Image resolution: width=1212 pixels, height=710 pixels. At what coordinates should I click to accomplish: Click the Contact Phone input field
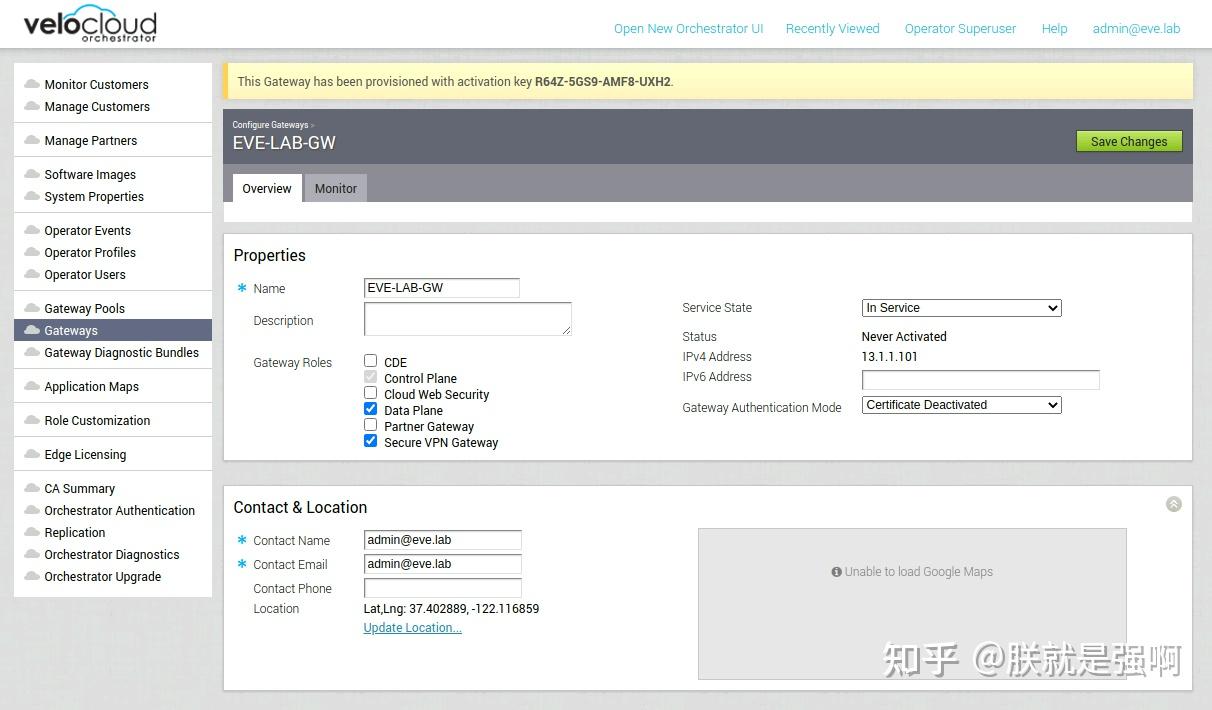click(442, 588)
